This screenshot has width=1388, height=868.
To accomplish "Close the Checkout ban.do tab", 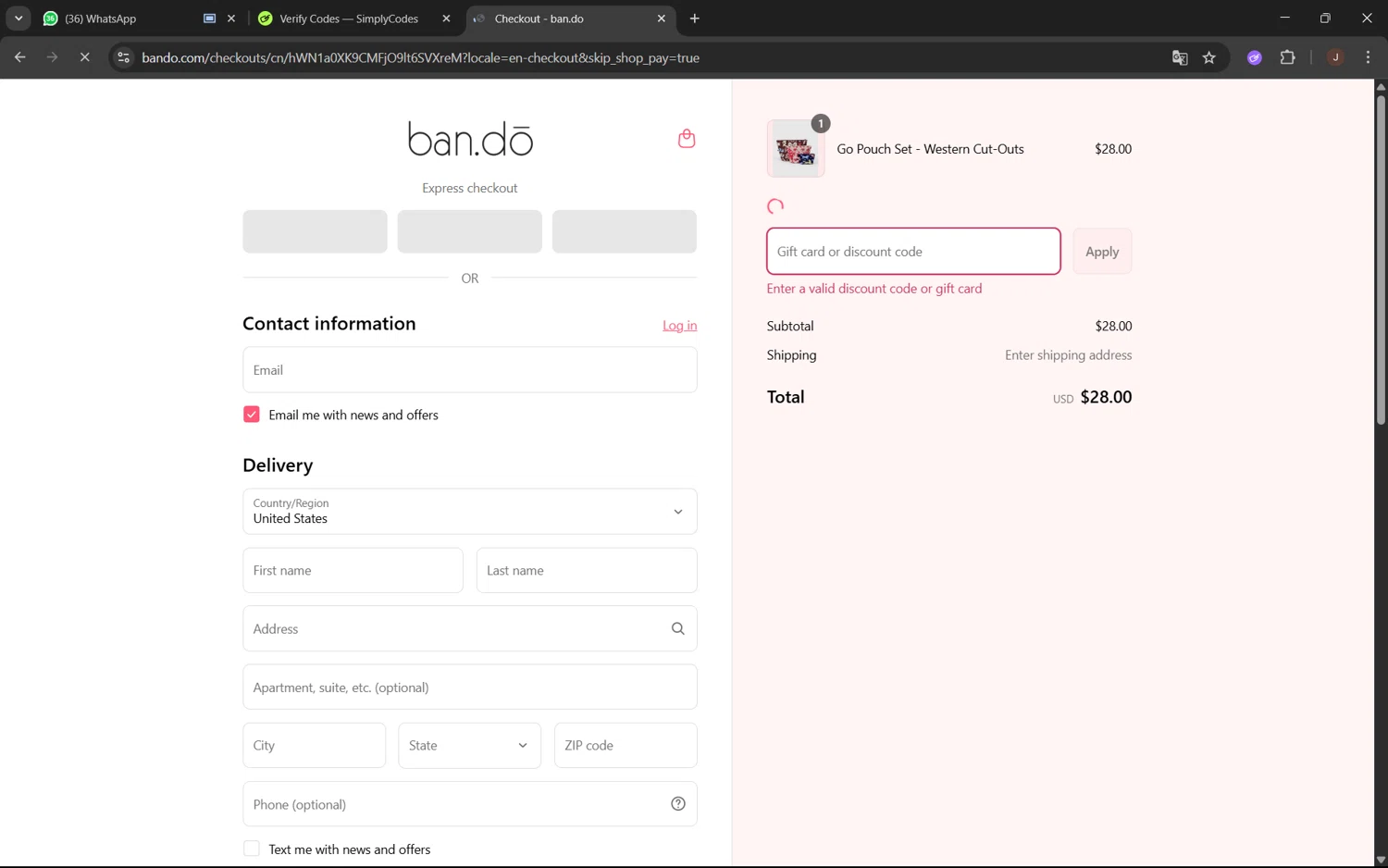I will pos(662,19).
